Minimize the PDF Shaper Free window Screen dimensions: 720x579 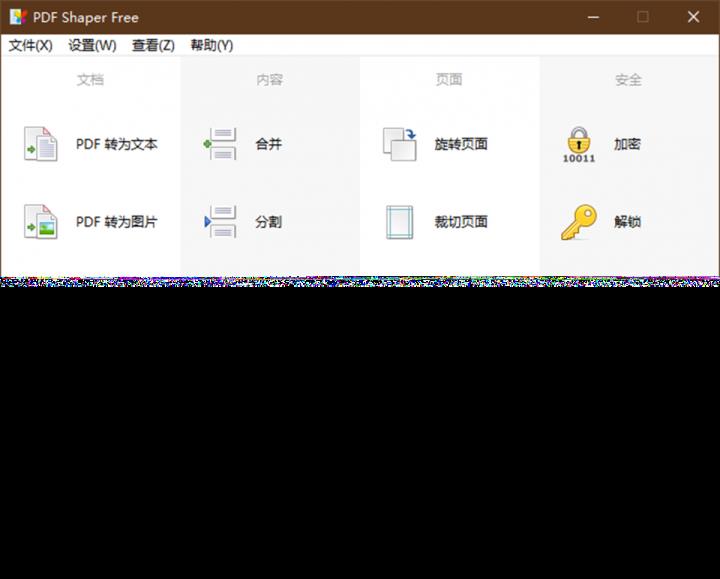pyautogui.click(x=593, y=17)
